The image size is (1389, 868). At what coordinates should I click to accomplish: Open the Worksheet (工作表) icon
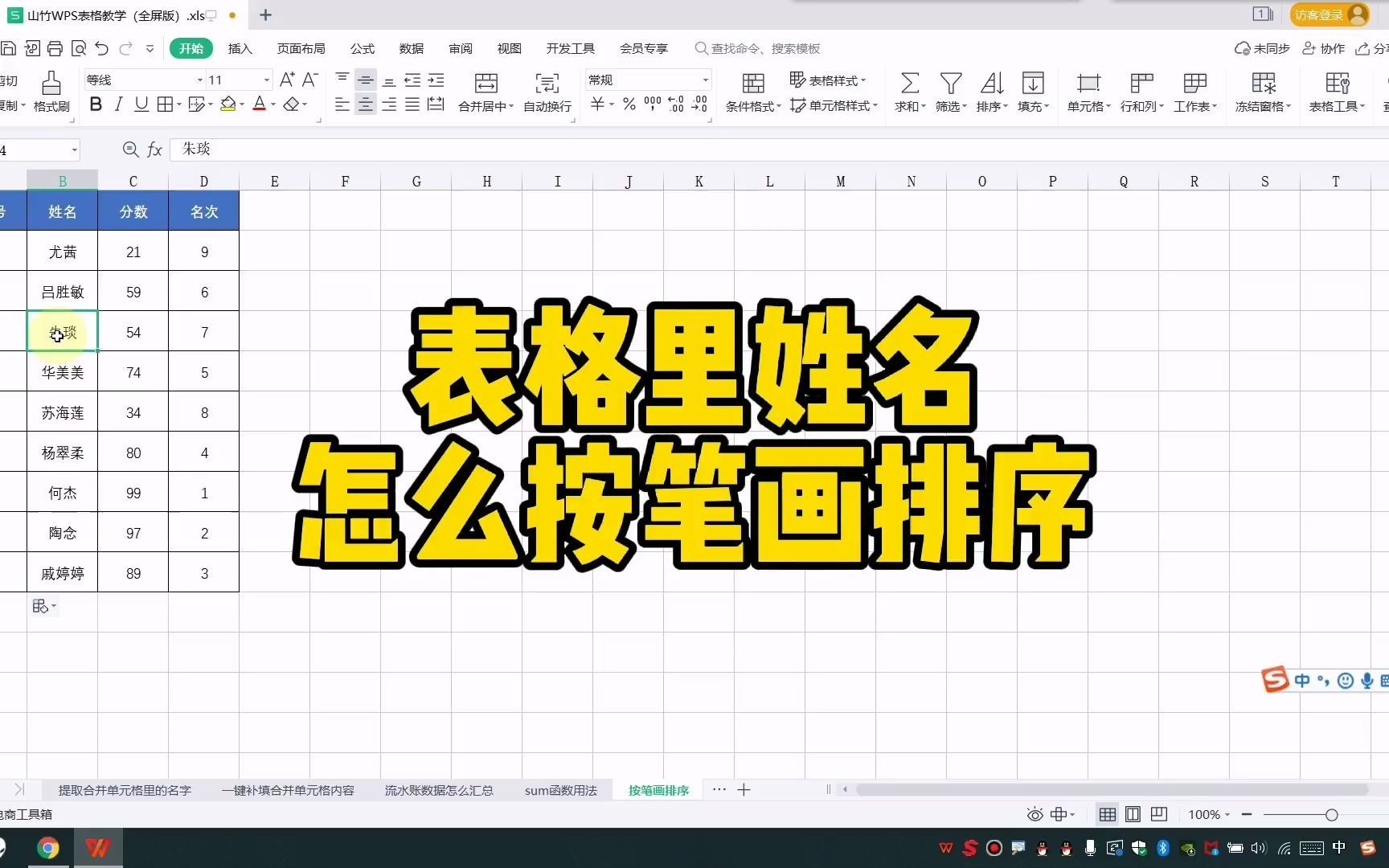[1195, 83]
